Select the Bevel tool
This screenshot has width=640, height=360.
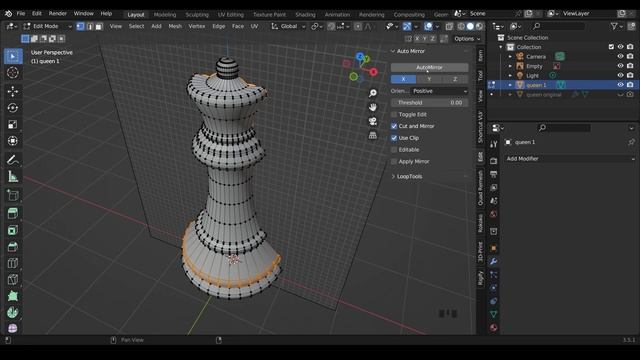[13, 247]
